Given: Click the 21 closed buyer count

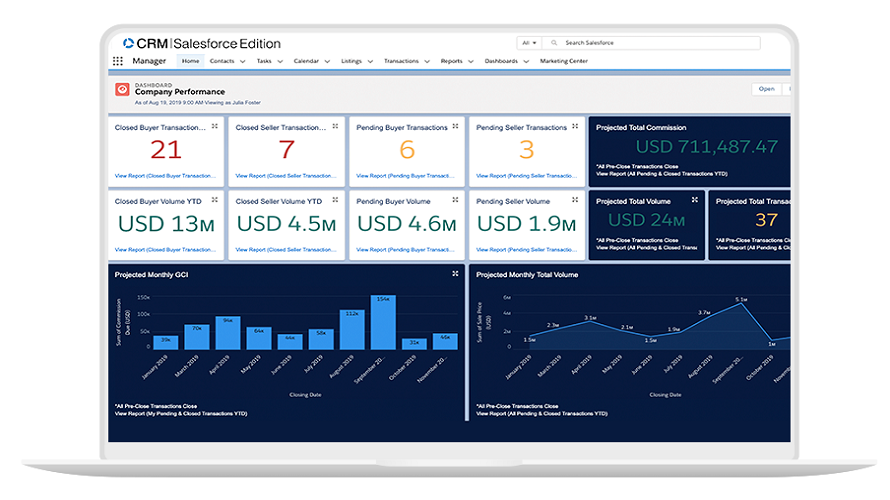Looking at the screenshot, I should [166, 150].
